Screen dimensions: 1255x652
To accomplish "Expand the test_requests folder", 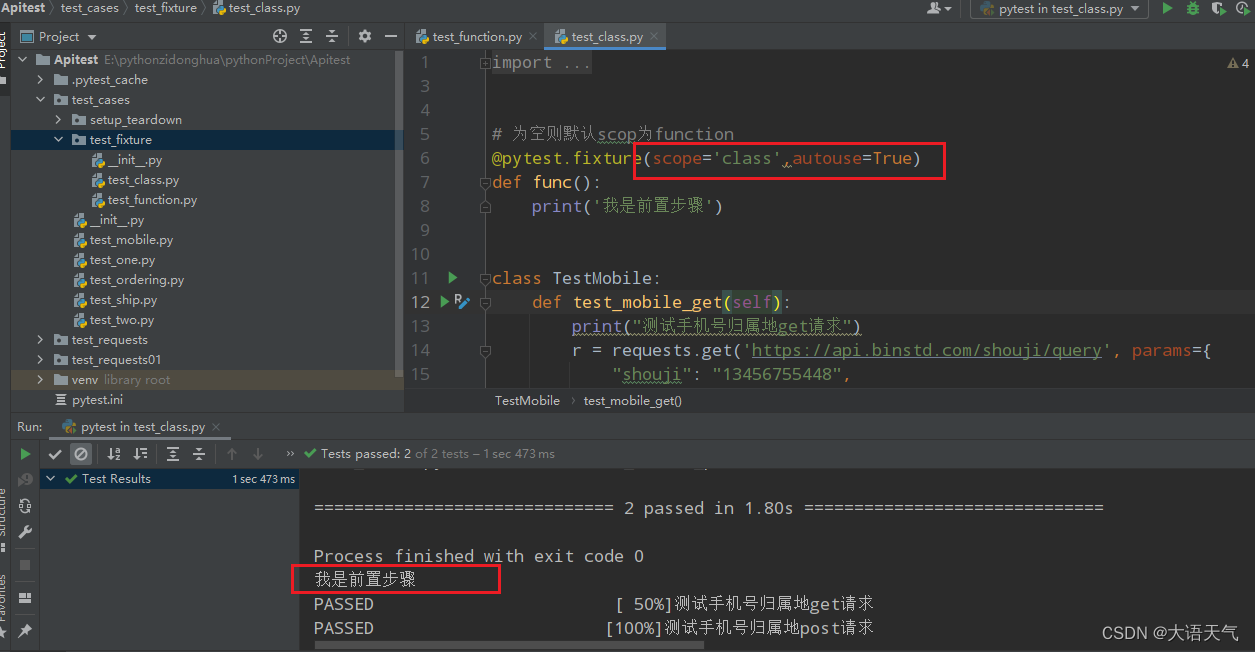I will coord(39,339).
